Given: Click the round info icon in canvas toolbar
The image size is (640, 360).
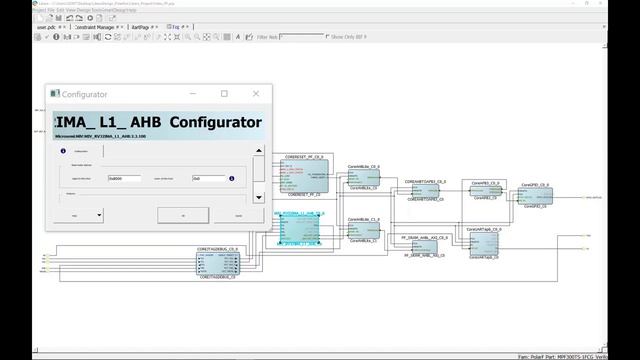Looking at the screenshot, I should tap(56, 37).
